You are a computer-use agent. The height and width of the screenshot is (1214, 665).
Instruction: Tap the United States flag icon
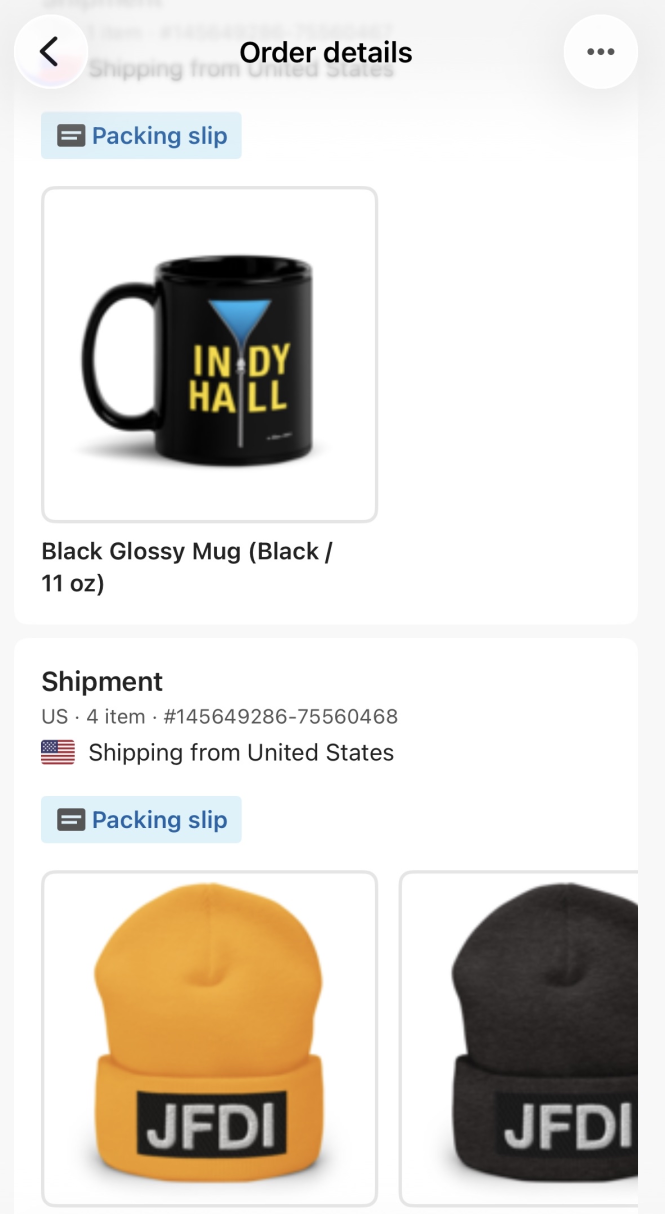coord(57,751)
